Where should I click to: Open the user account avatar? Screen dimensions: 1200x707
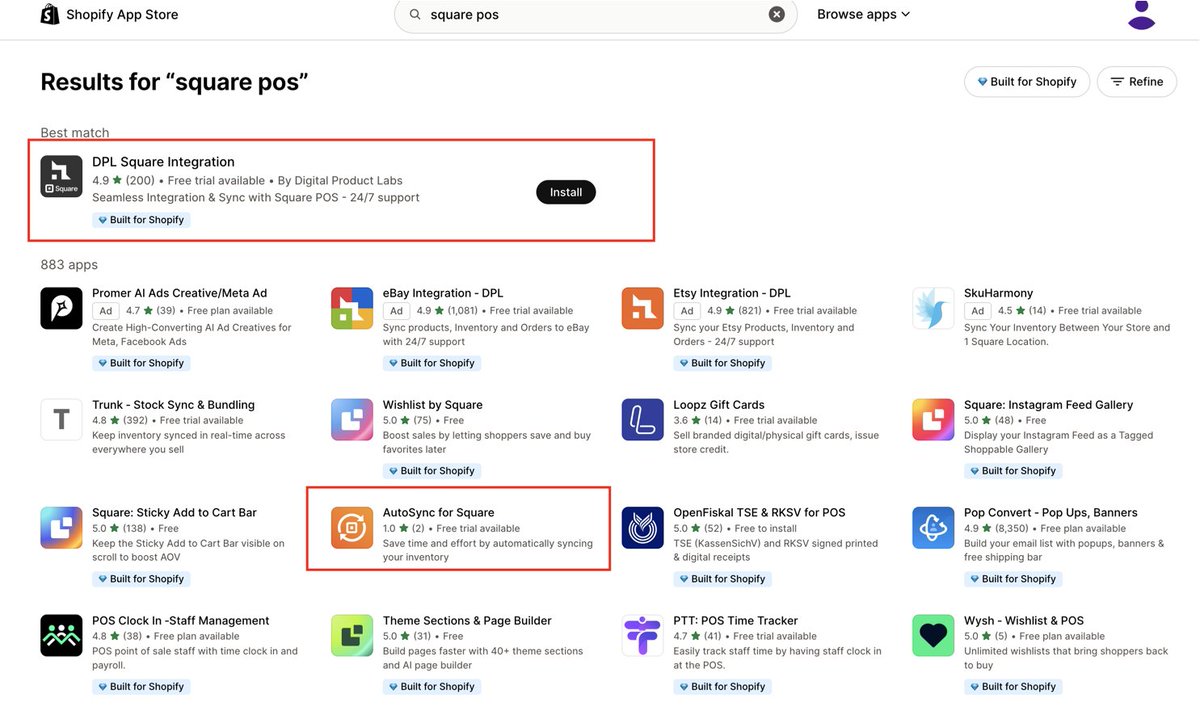pyautogui.click(x=1141, y=14)
